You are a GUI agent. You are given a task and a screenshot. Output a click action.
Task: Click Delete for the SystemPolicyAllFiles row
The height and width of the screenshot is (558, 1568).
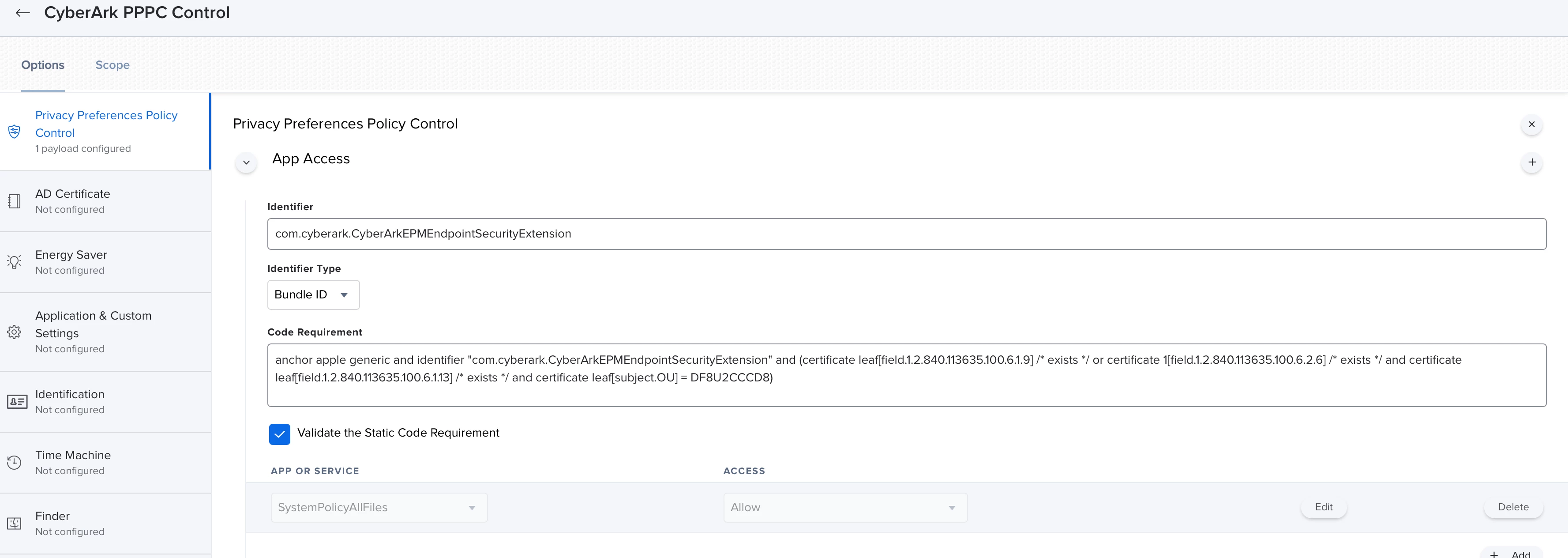(x=1512, y=507)
